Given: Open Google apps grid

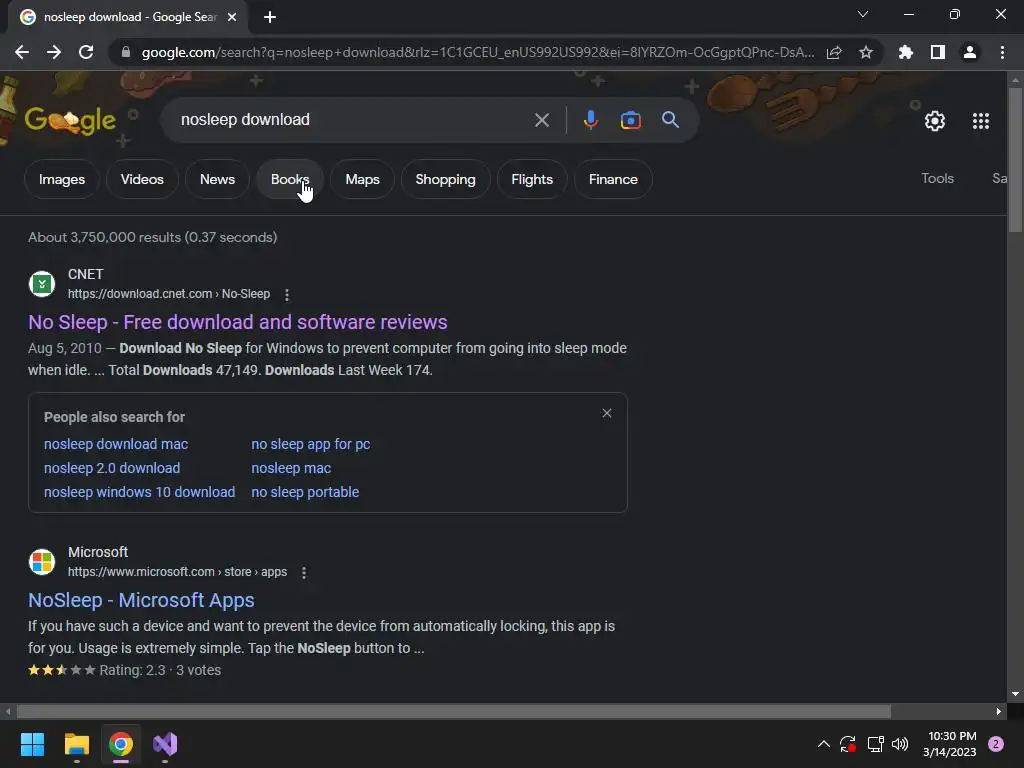Looking at the screenshot, I should tap(980, 121).
